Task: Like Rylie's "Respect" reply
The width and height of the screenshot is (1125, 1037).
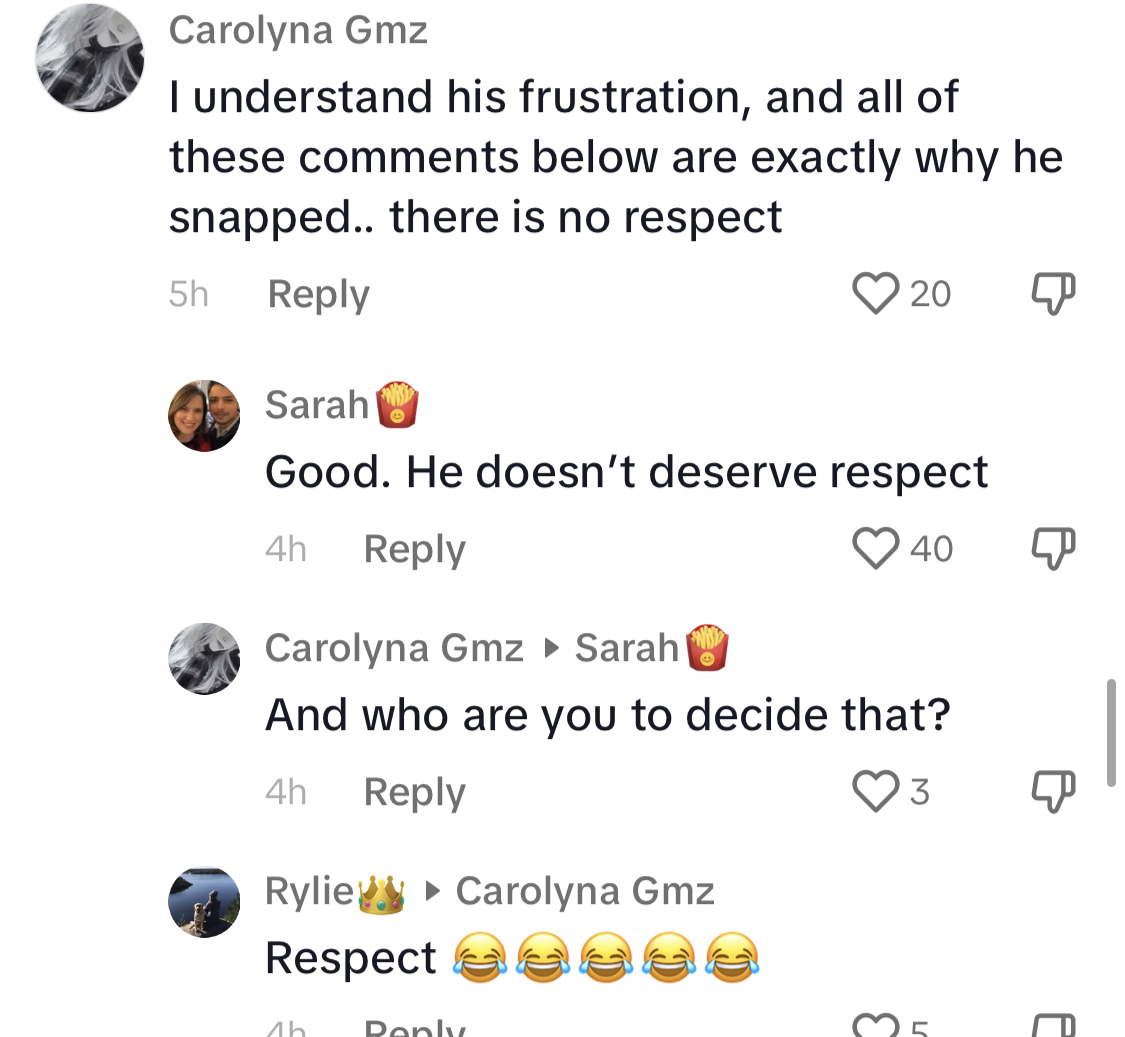Action: point(875,1026)
